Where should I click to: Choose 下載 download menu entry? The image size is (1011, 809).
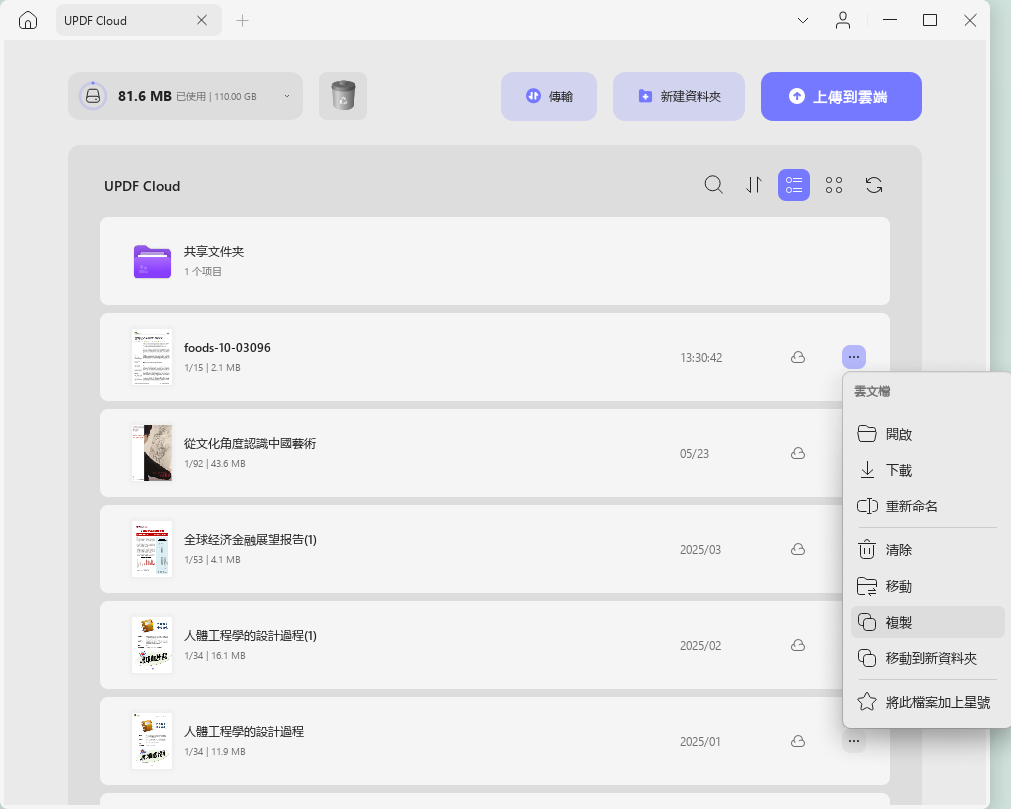927,470
